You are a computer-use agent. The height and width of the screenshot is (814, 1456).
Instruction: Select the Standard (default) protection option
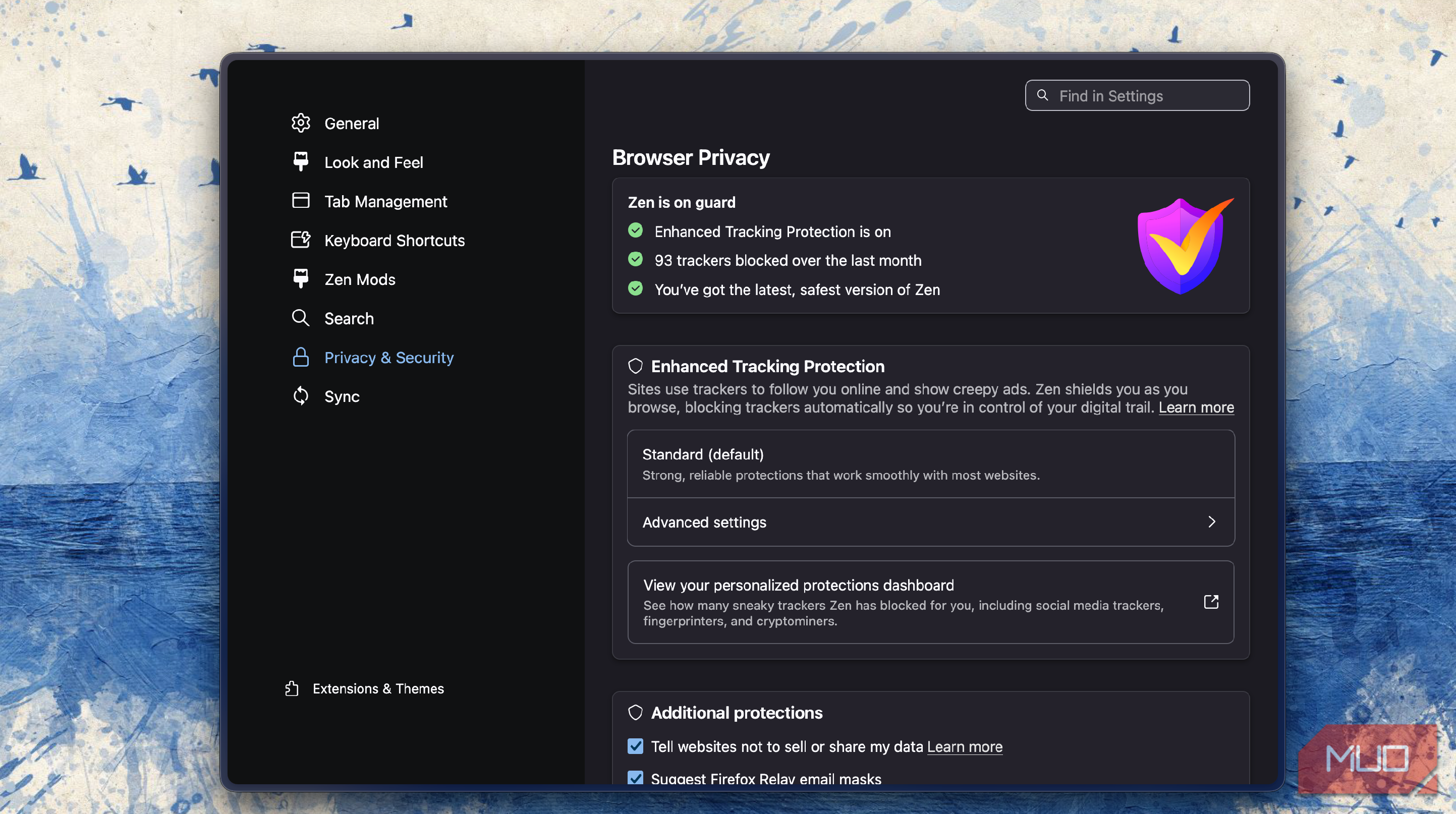coord(930,464)
